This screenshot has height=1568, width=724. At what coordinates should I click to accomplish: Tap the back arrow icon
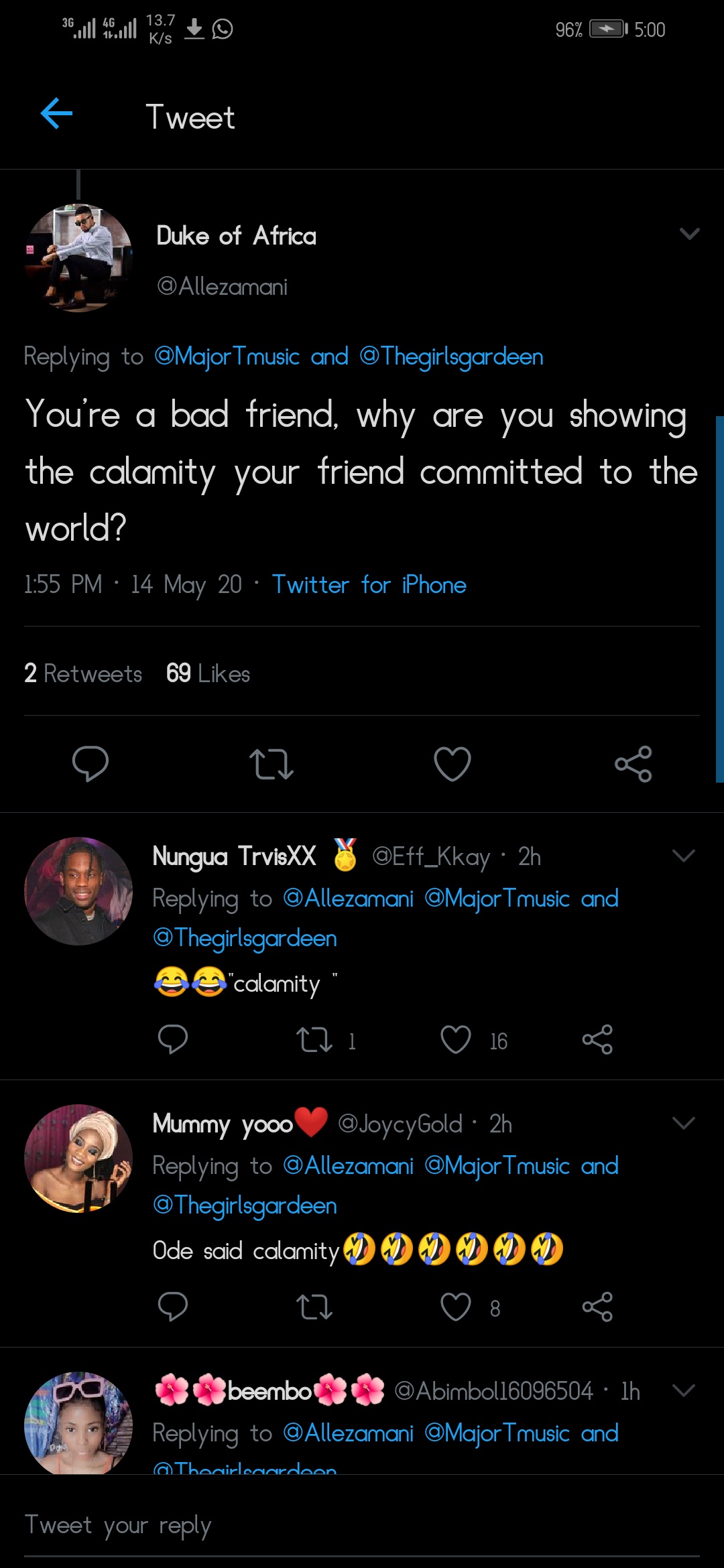[56, 113]
